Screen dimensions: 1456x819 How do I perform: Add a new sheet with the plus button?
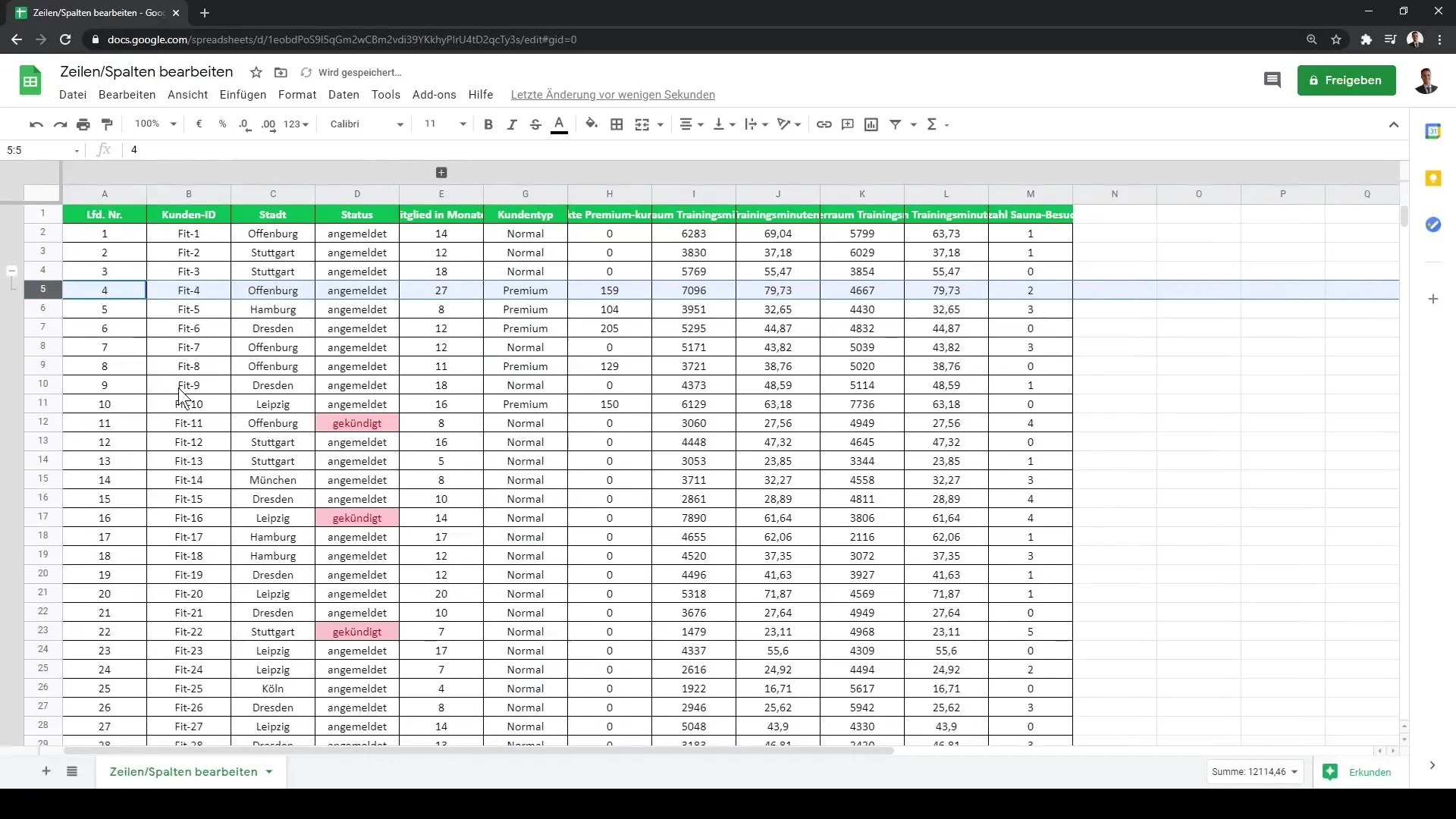[x=46, y=771]
